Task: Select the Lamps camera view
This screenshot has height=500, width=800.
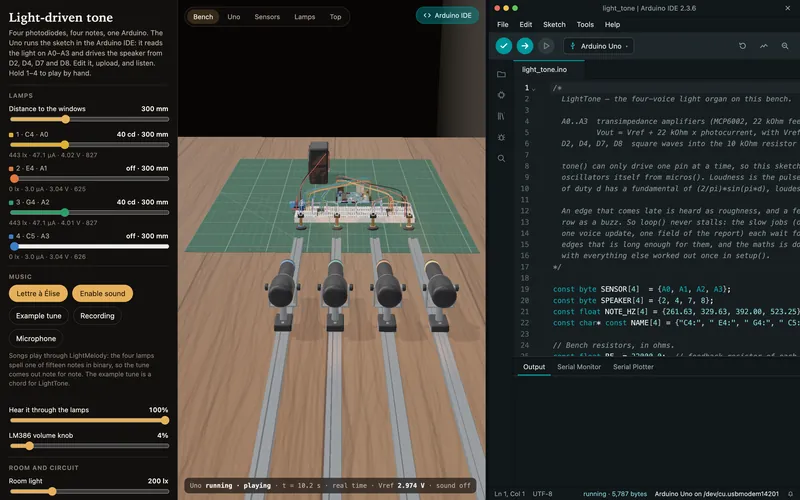Action: point(305,17)
